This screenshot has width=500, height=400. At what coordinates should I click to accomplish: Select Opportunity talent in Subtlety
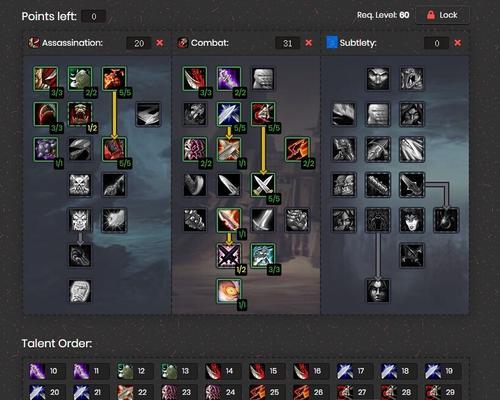(x=412, y=79)
